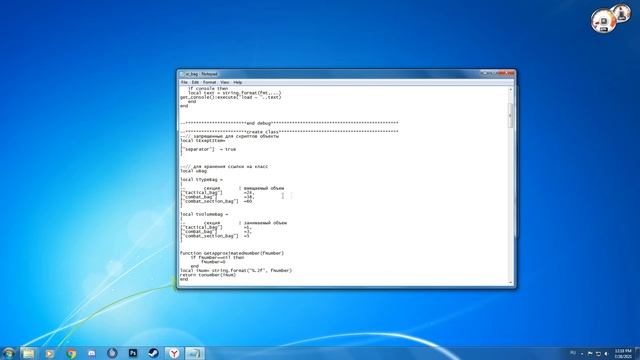Screen dimensions: 640x360
Task: Click the Notepad scrollbar up arrow
Action: (x=510, y=89)
